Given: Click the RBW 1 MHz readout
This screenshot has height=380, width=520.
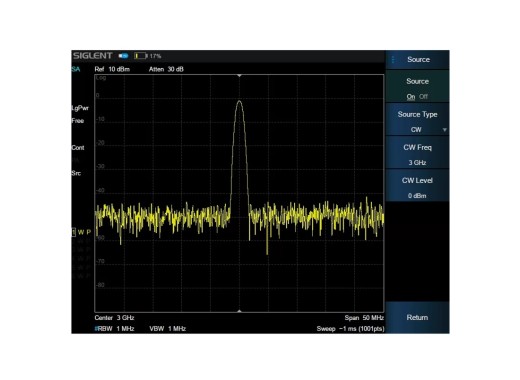Looking at the screenshot, I should (115, 329).
